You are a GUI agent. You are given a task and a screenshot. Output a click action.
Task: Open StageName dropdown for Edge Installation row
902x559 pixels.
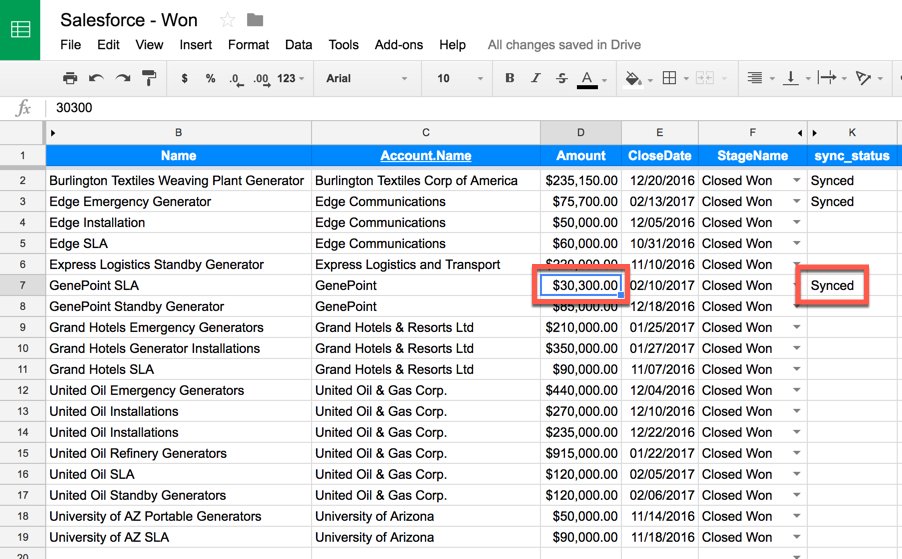pos(797,222)
